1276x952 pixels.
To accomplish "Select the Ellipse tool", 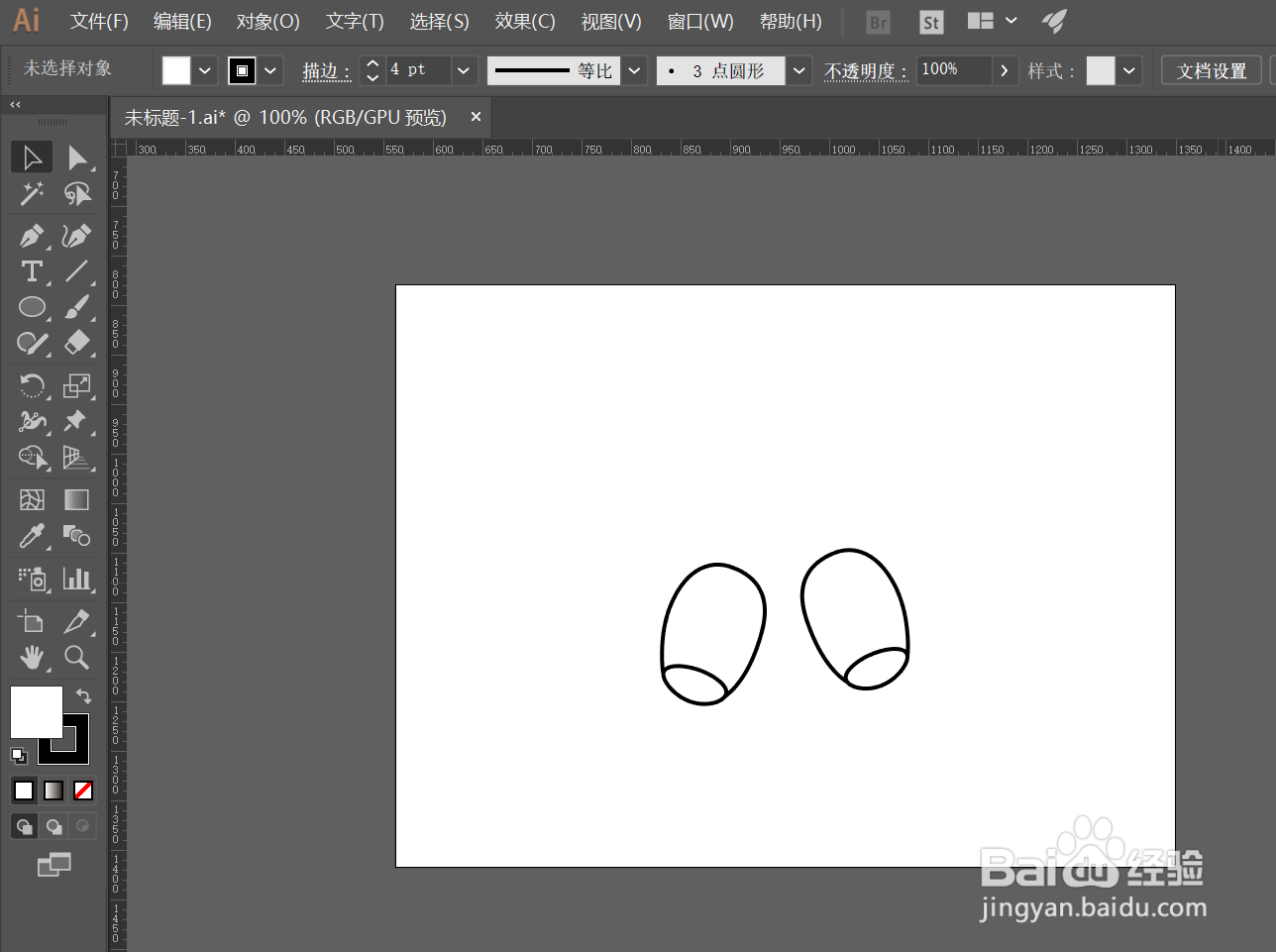I will 32,307.
